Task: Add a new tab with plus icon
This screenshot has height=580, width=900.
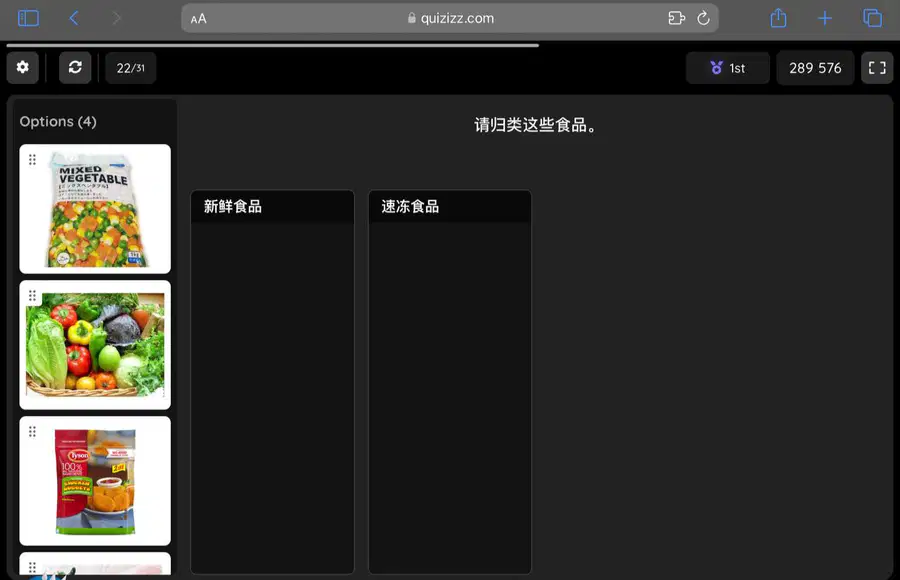Action: 825,18
